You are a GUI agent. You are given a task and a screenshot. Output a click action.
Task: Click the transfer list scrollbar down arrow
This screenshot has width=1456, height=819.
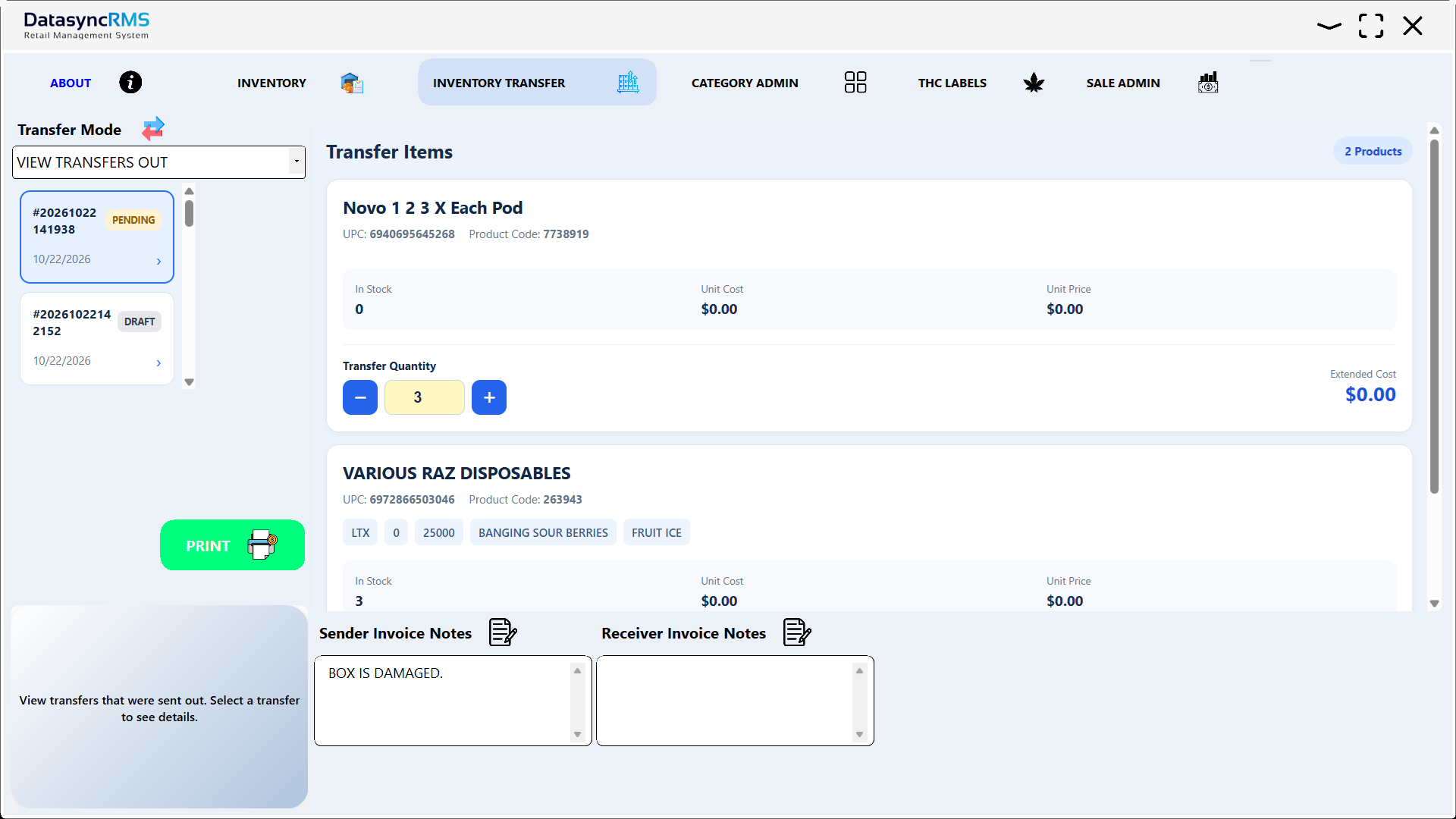[190, 382]
